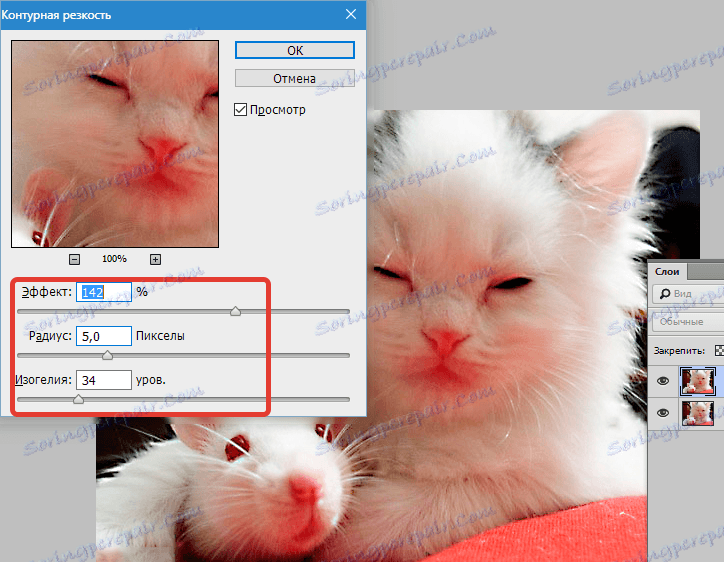
Task: Click the Эффект slider handle
Action: click(235, 311)
